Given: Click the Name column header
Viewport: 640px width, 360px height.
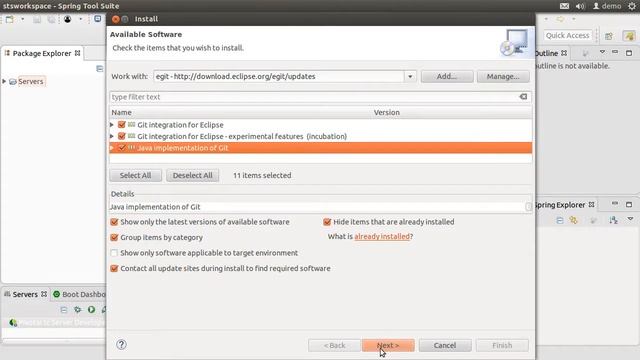Looking at the screenshot, I should tap(240, 112).
